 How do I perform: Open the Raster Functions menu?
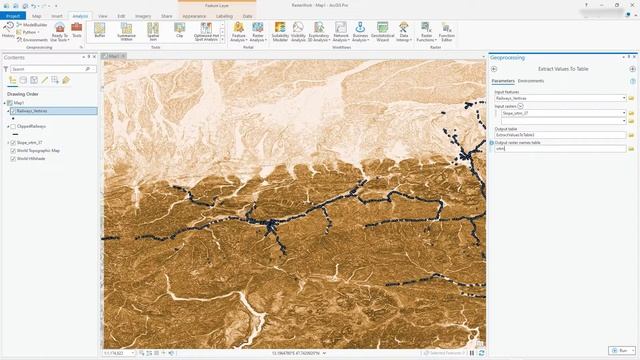click(426, 32)
